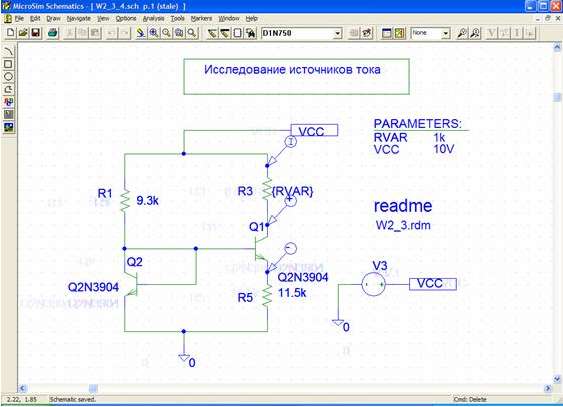Open a schematic file with folder icon
563x407 pixels.
tap(23, 33)
